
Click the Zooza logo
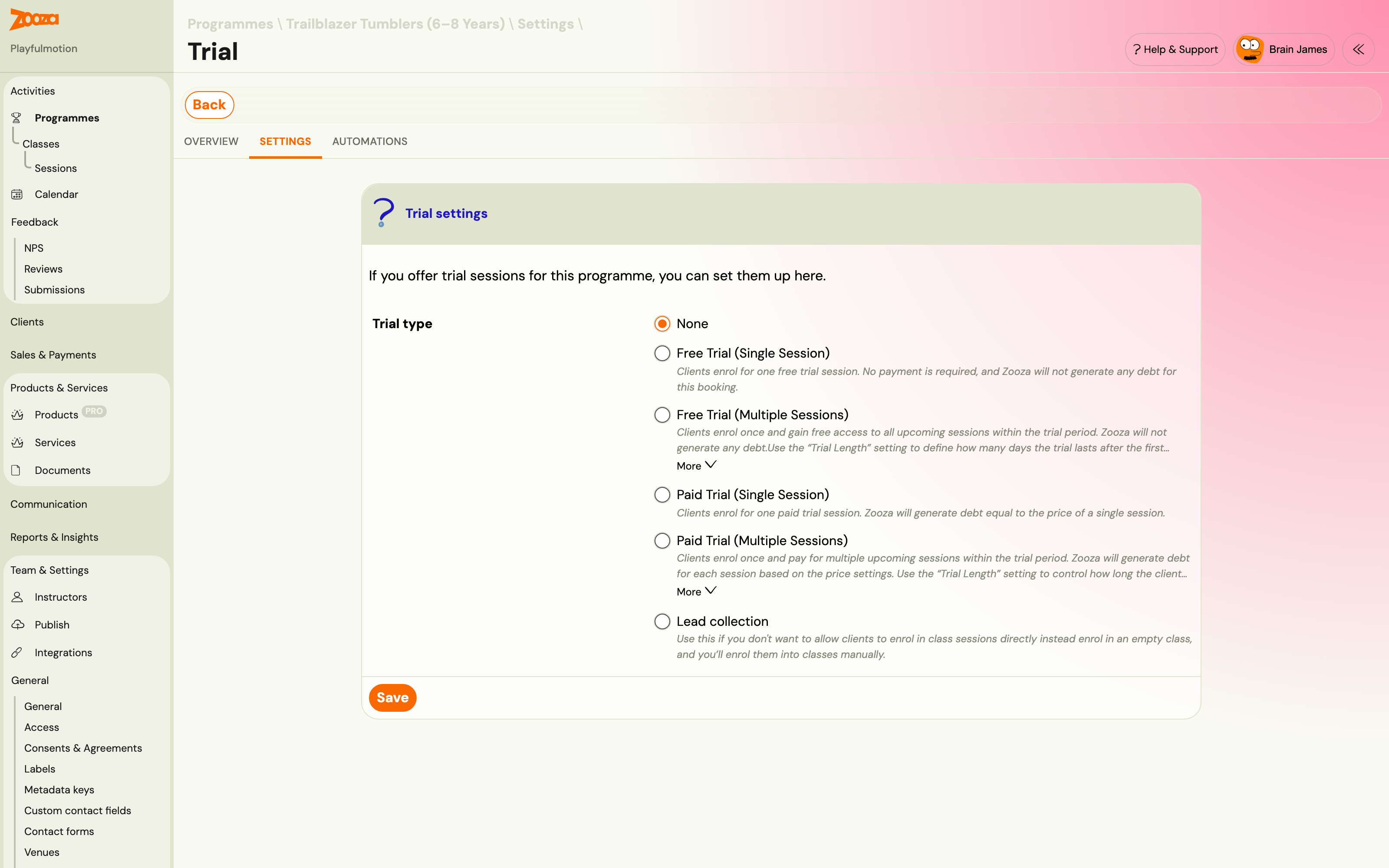34,20
